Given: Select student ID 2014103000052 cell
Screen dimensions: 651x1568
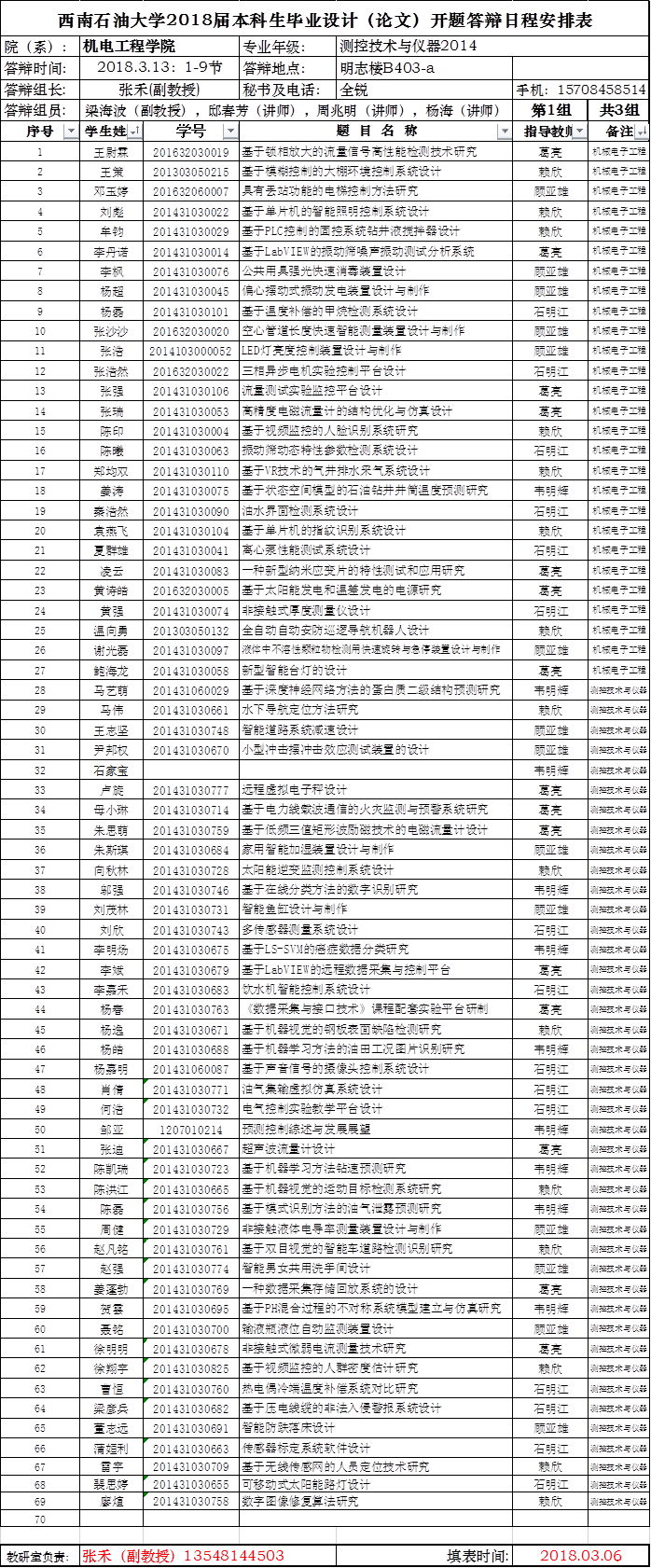Looking at the screenshot, I should 191,351.
